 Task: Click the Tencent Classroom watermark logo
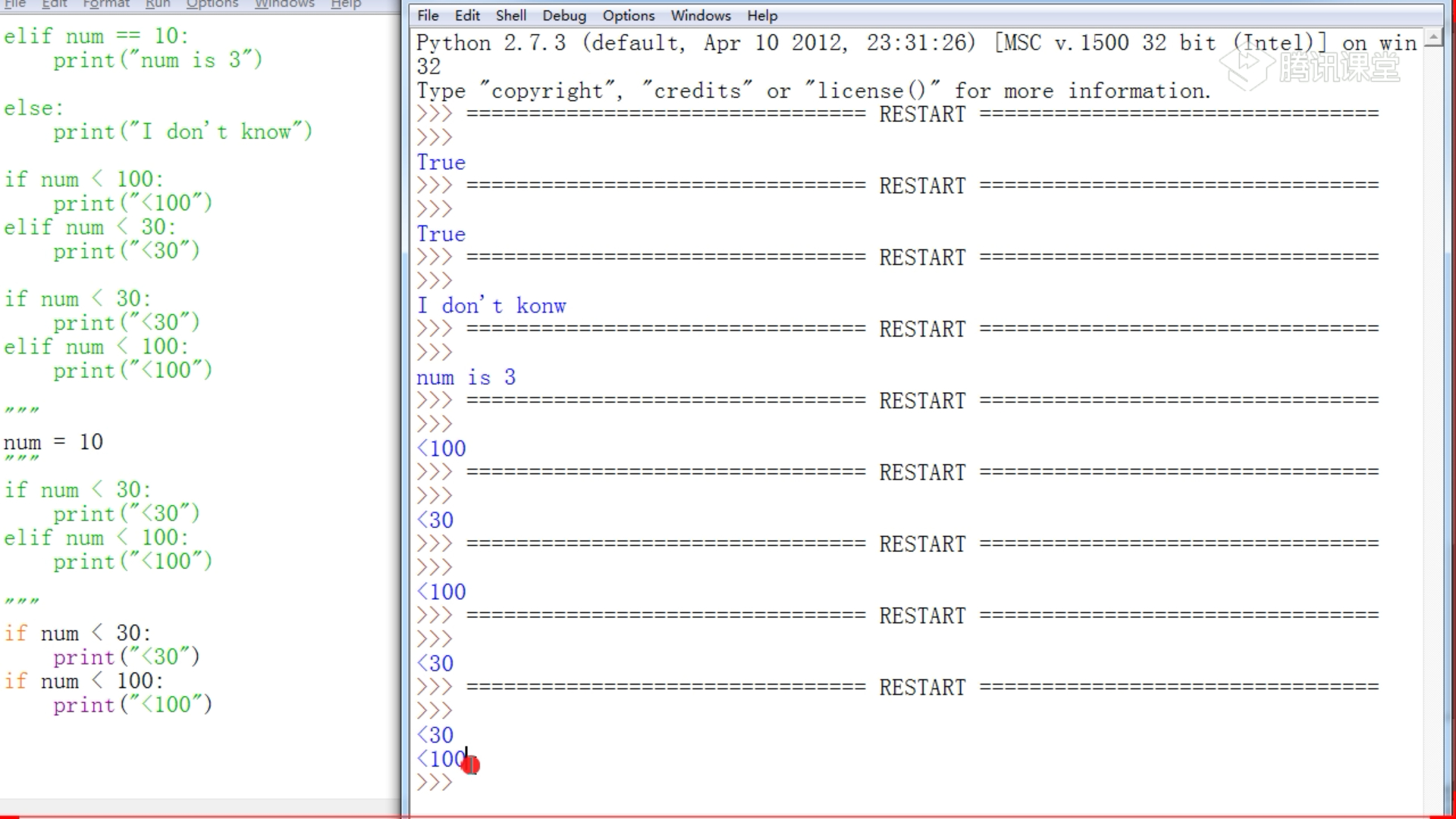[1310, 68]
